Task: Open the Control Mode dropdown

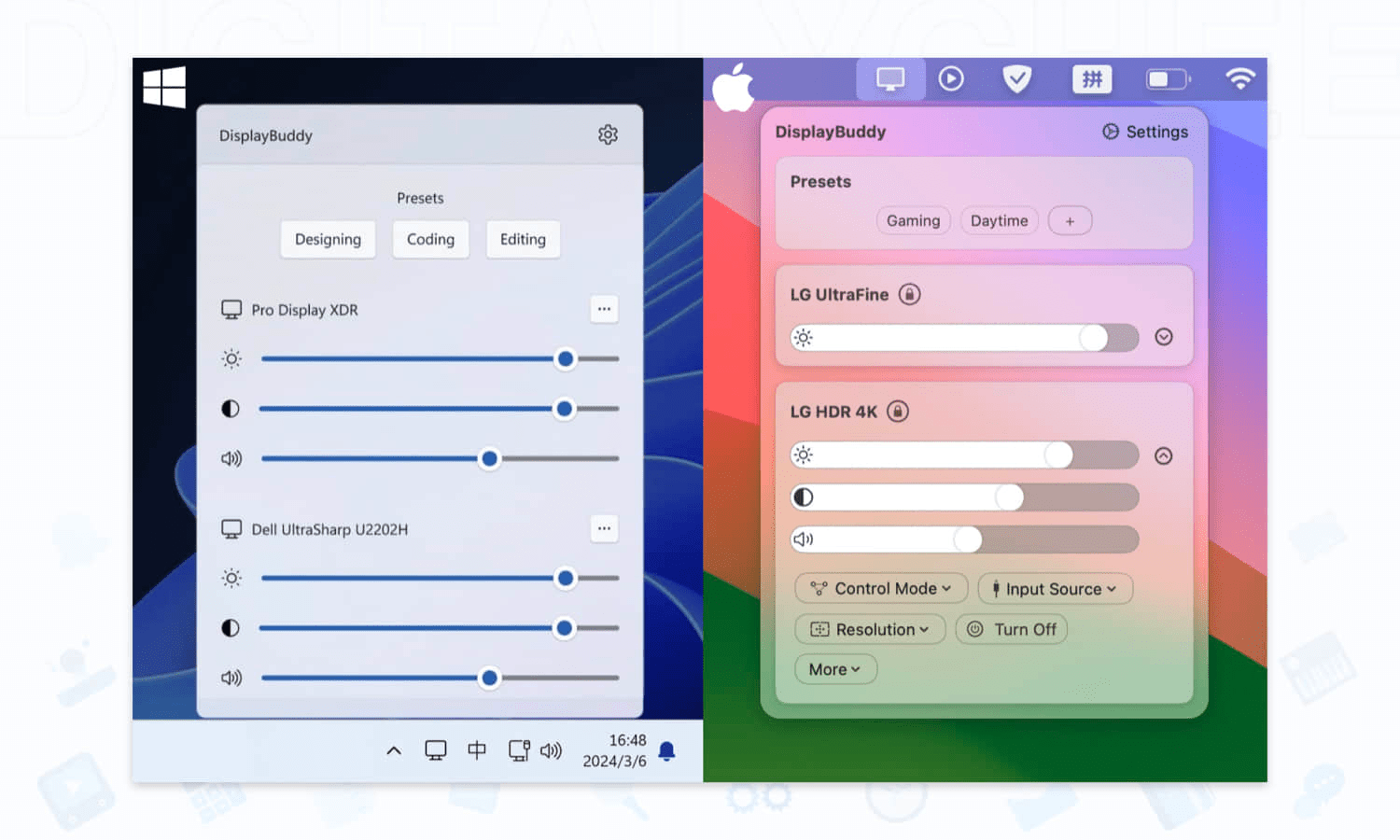Action: click(879, 588)
